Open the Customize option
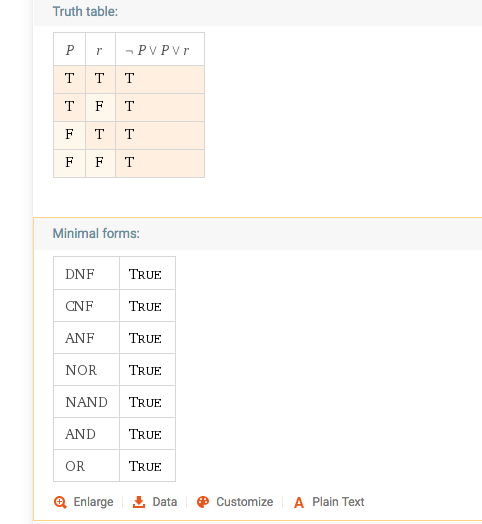This screenshot has height=524, width=482. (244, 502)
